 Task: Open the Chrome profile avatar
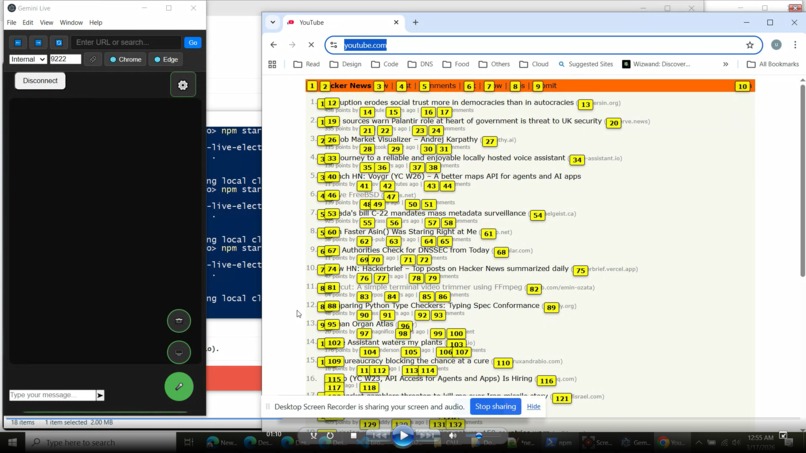pos(776,45)
